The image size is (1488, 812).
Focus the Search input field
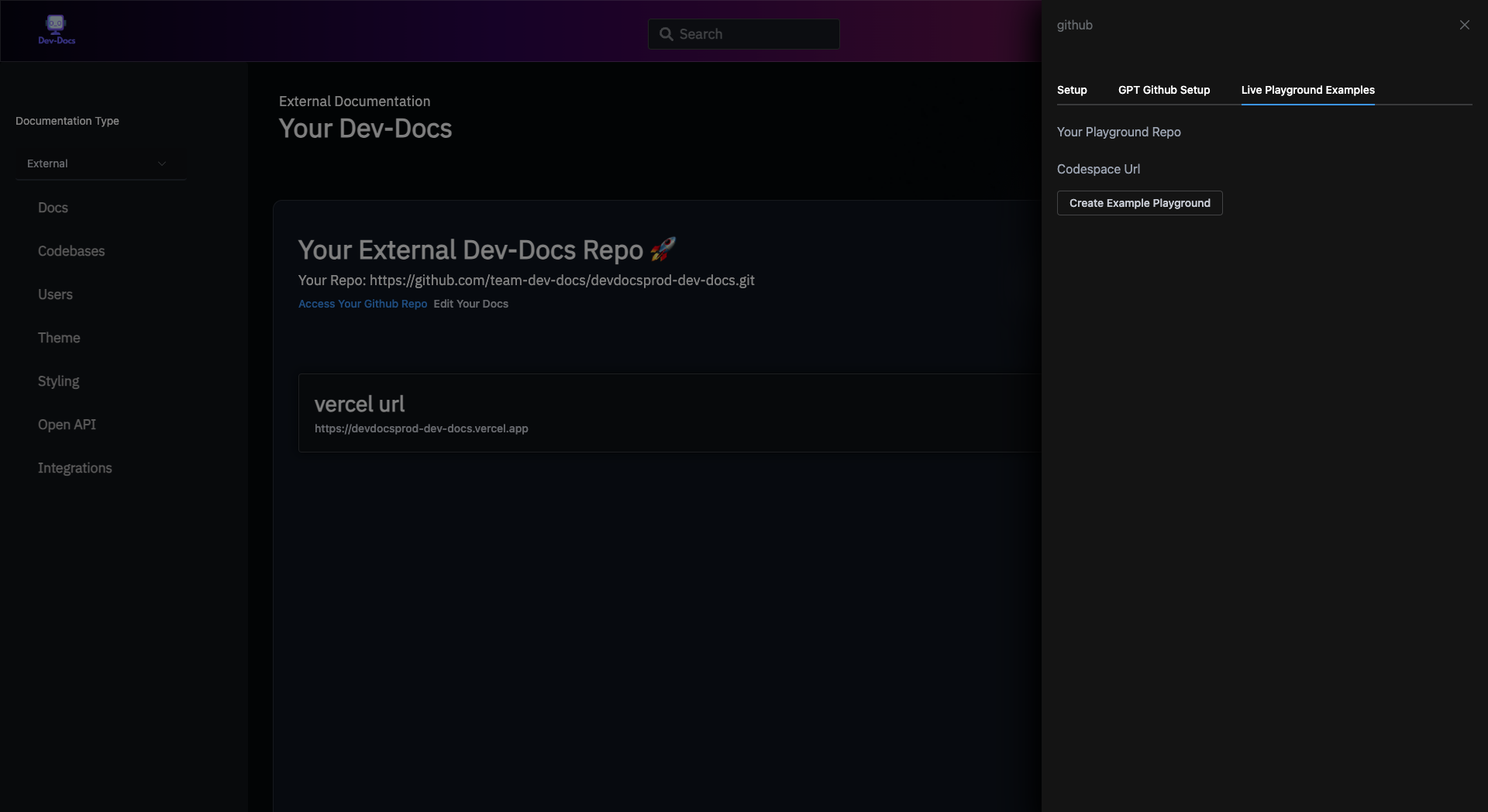tap(756, 34)
